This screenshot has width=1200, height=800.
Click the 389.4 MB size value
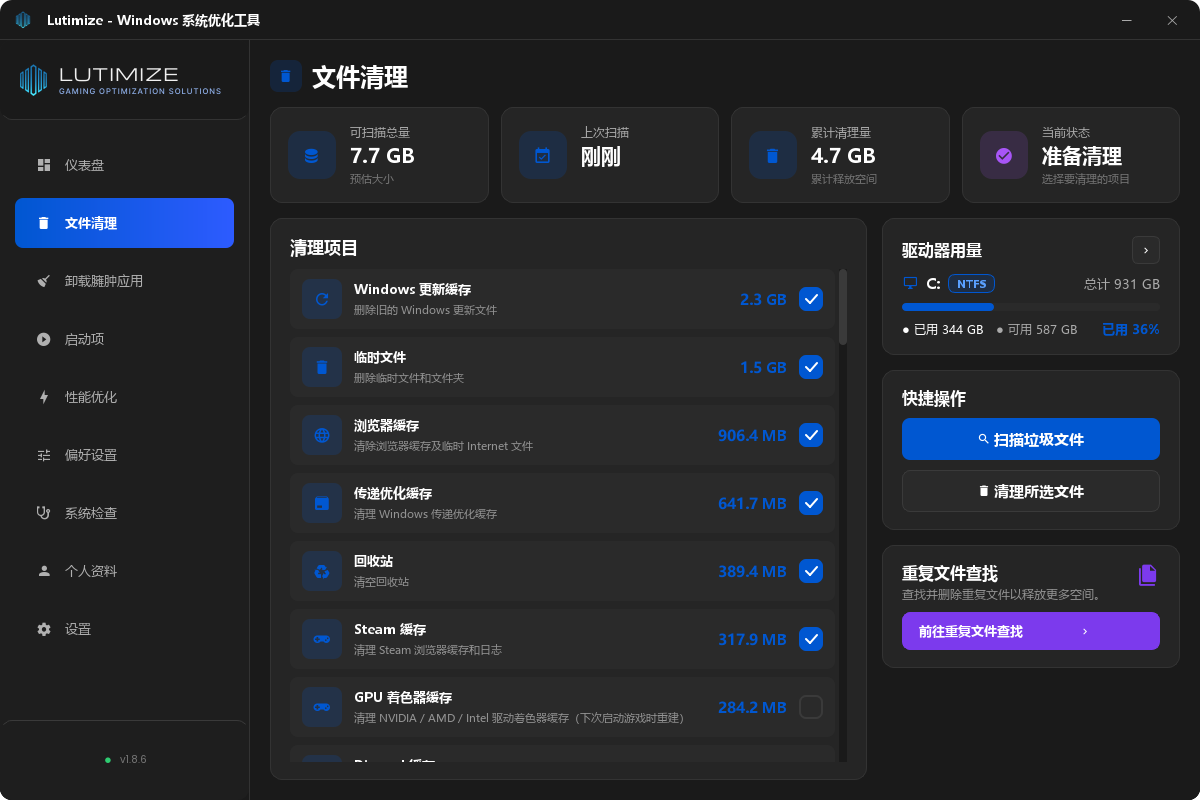click(752, 571)
